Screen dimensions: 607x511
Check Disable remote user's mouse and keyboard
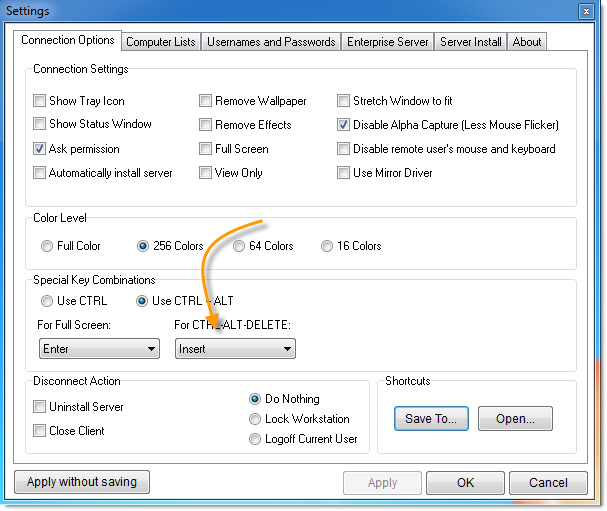tap(343, 149)
